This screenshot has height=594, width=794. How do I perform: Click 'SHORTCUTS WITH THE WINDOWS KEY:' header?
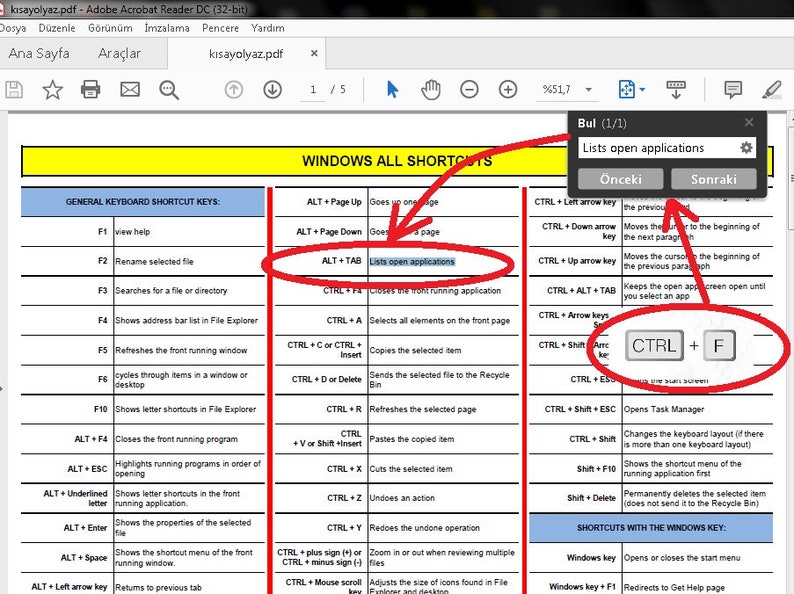point(651,528)
